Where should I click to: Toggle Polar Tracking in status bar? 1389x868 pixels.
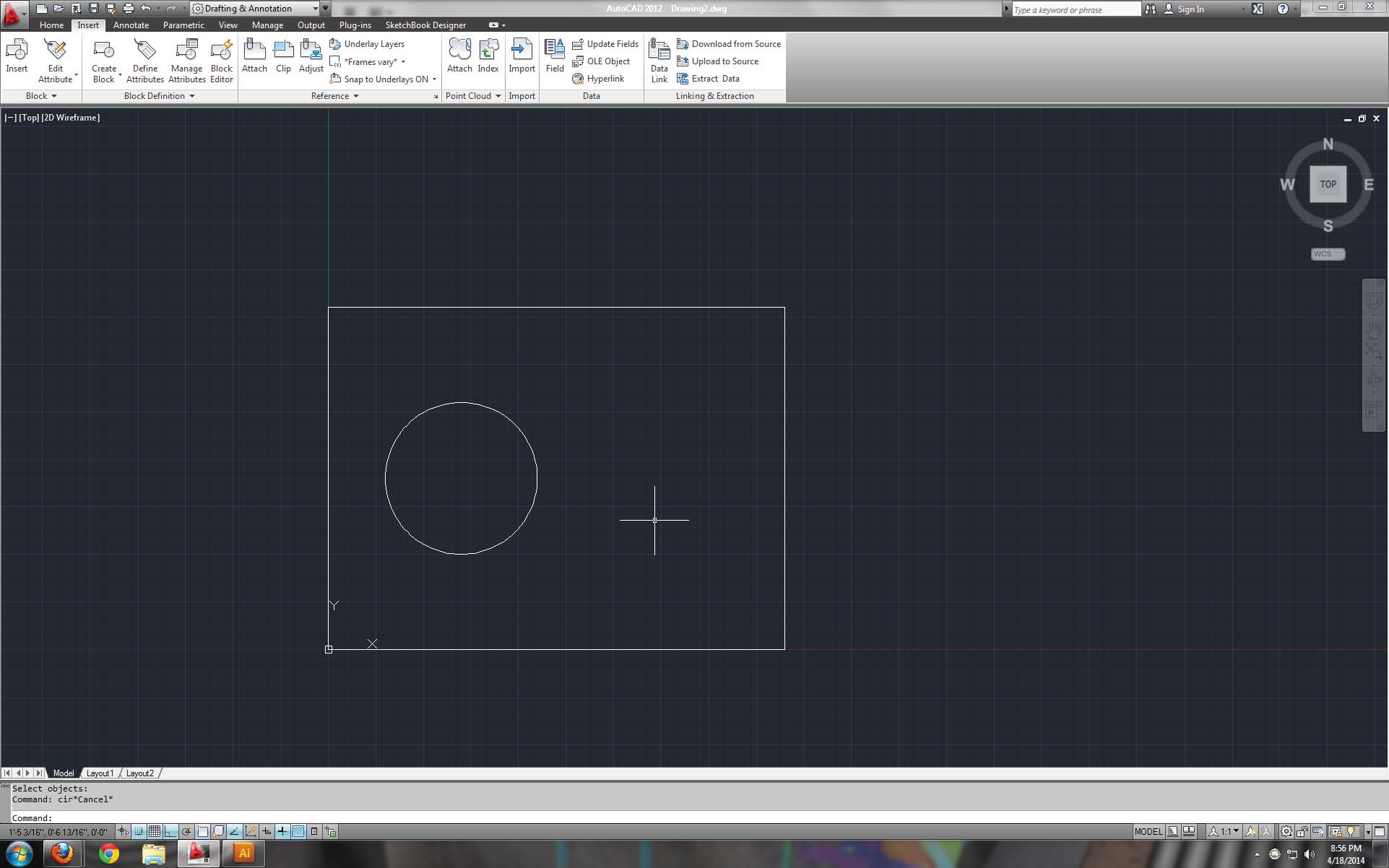[x=186, y=832]
